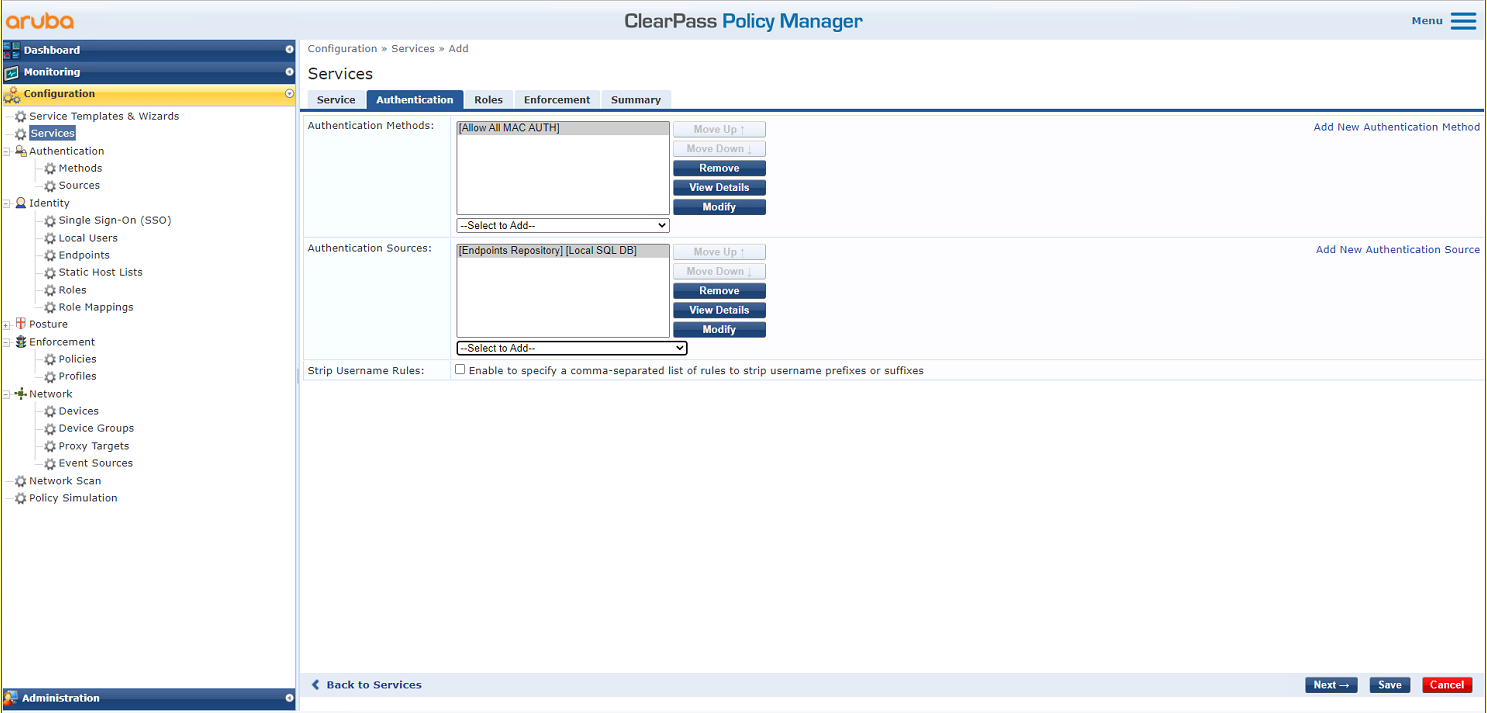This screenshot has width=1487, height=713.
Task: Open Roles under Identity in tree
Action: pyautogui.click(x=72, y=290)
